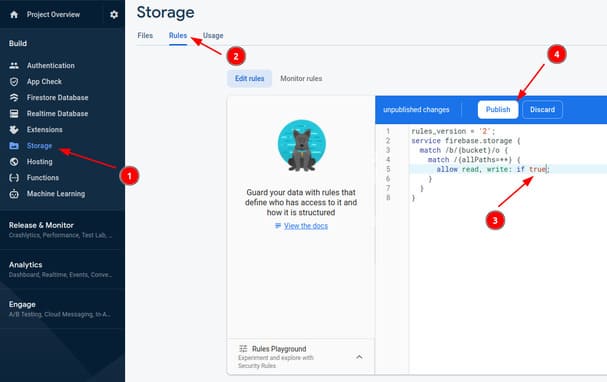Open Extensions in the sidebar
This screenshot has width=607, height=382.
(x=45, y=130)
